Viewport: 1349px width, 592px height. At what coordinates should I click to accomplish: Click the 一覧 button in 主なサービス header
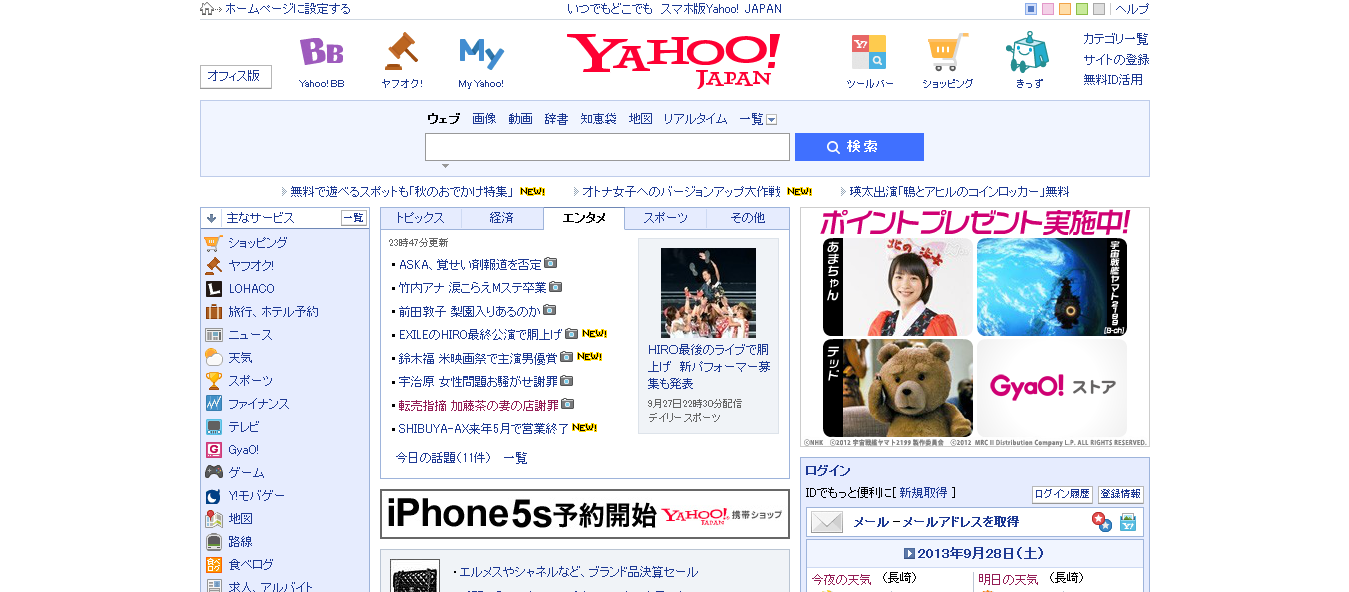(354, 218)
